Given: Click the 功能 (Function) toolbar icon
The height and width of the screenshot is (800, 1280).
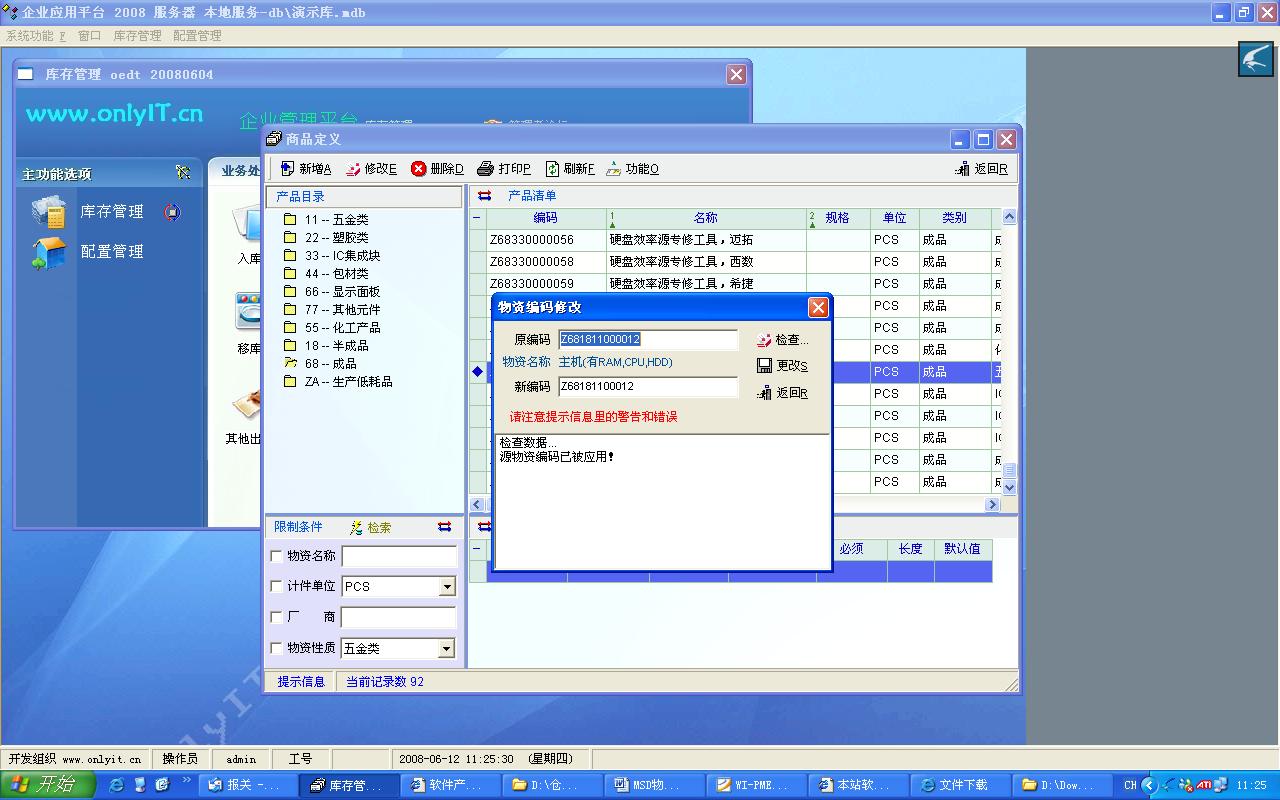Looking at the screenshot, I should 614,169.
